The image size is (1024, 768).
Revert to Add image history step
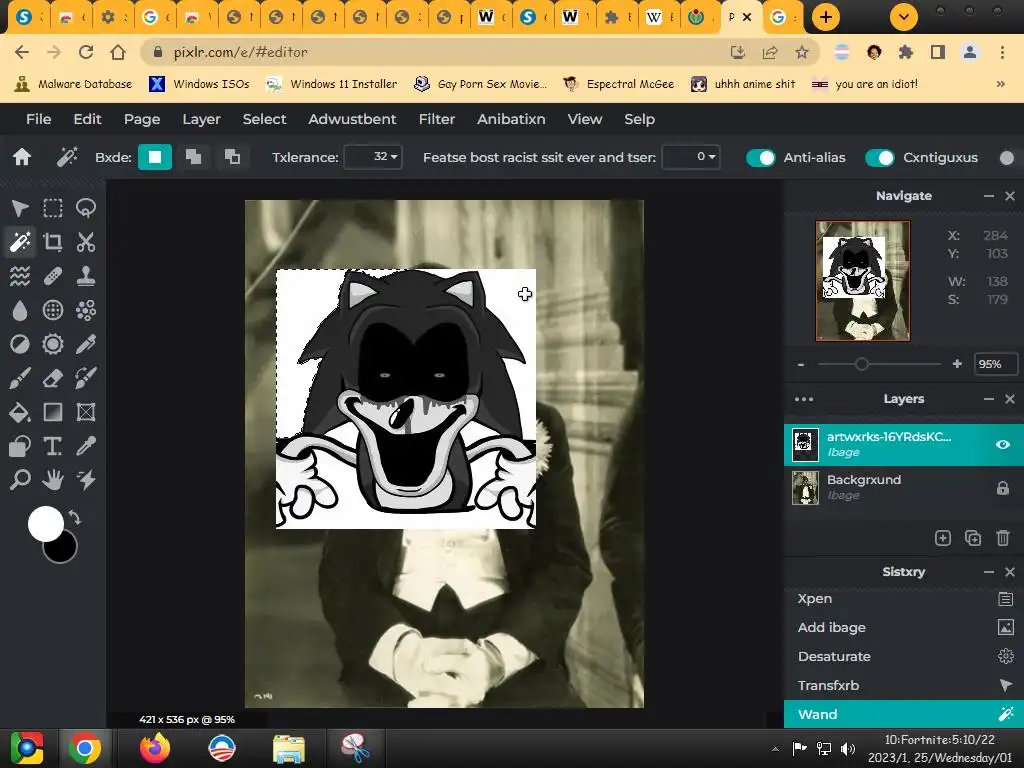pyautogui.click(x=904, y=628)
